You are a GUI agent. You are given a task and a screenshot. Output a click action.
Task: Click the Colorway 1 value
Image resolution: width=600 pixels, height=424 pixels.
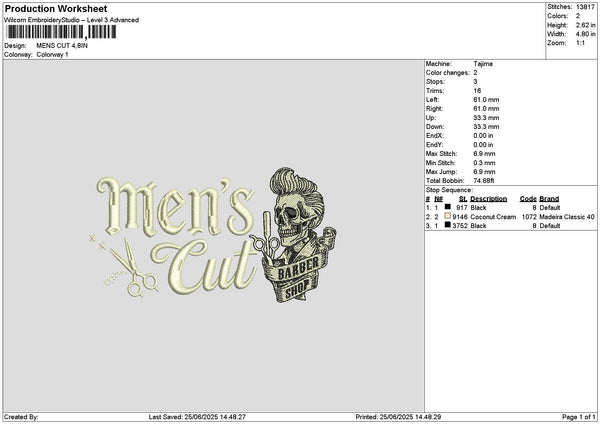pyautogui.click(x=52, y=55)
